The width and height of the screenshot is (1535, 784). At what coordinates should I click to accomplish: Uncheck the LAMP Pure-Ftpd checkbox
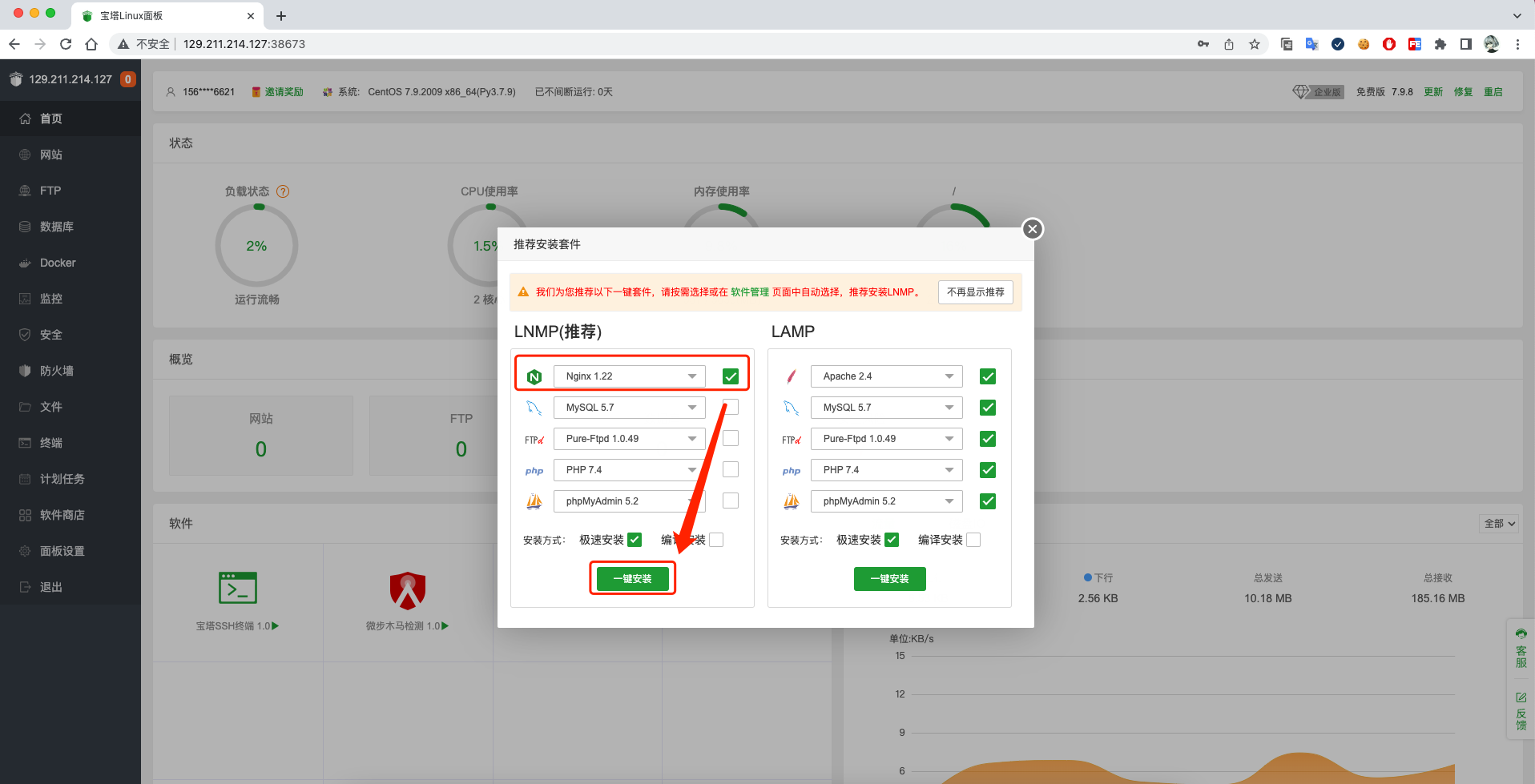988,439
